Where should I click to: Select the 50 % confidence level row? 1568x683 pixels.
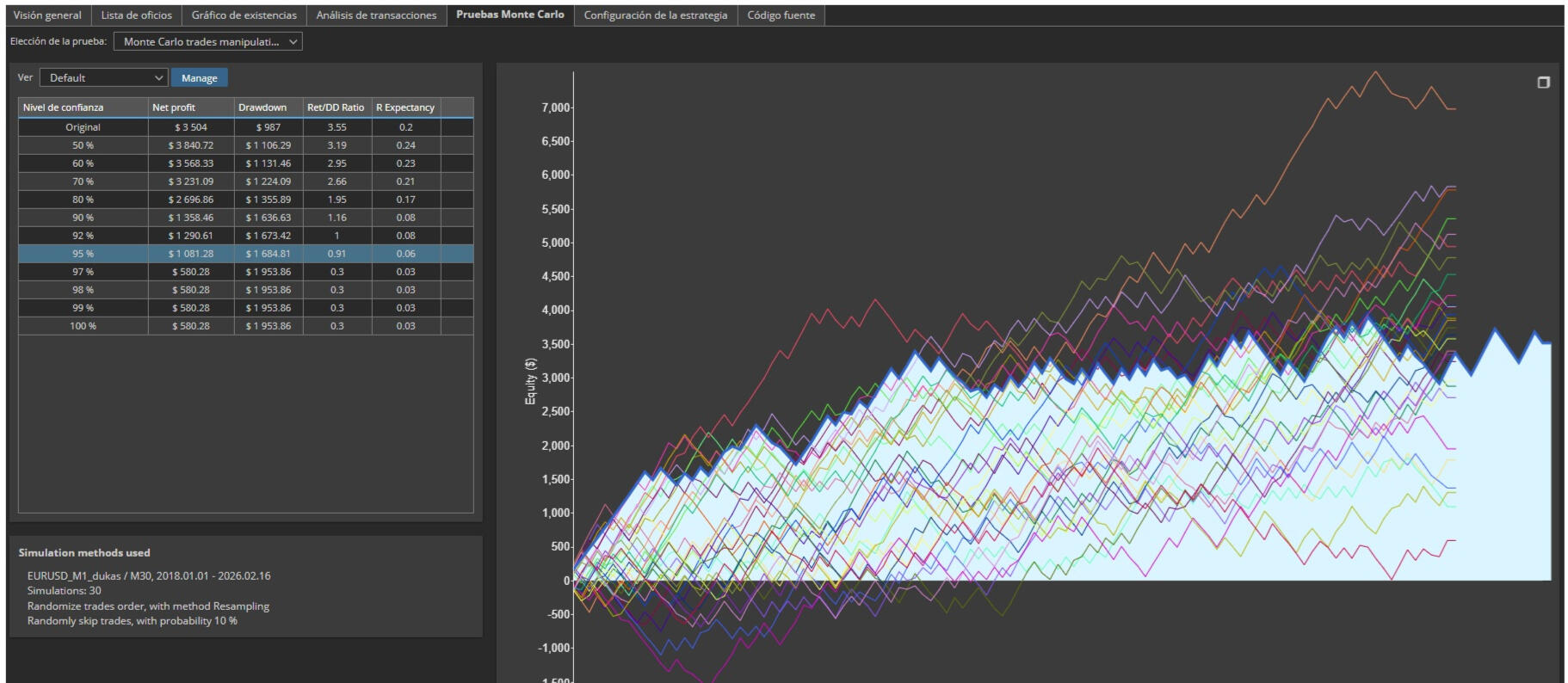83,145
